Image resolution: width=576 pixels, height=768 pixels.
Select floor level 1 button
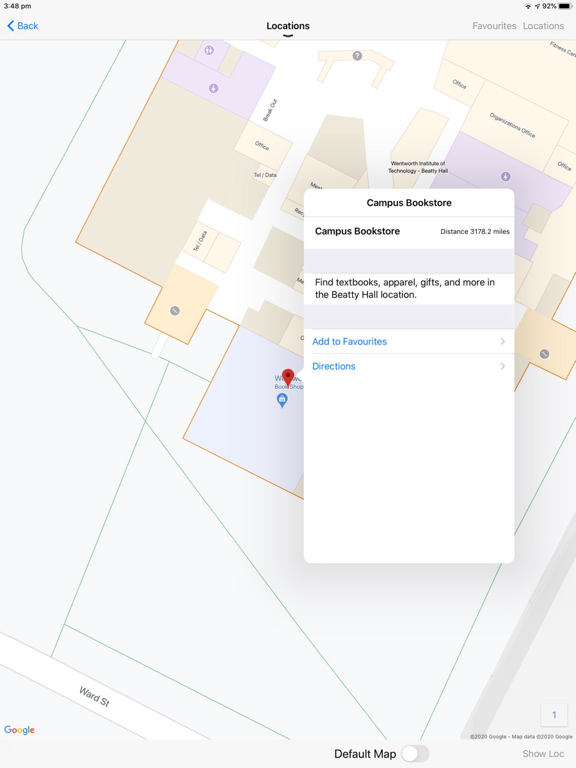[553, 715]
